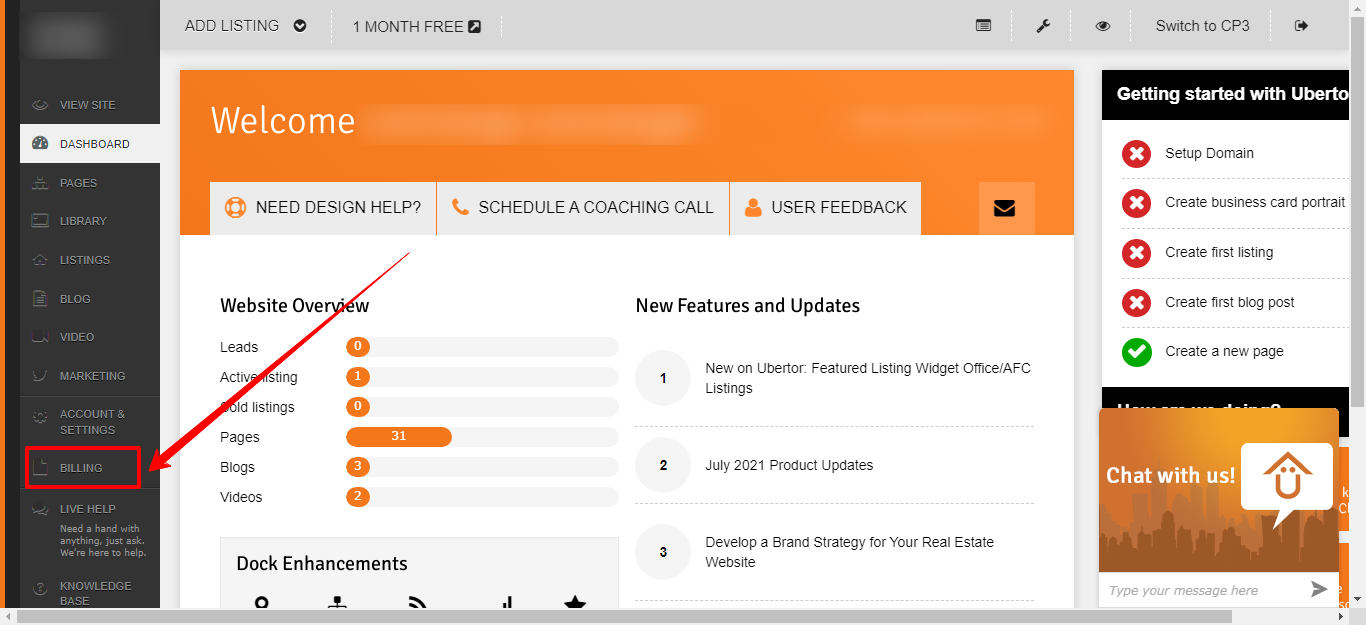Click the wrench tools icon in top bar
Viewport: 1366px width, 625px height.
click(1042, 26)
